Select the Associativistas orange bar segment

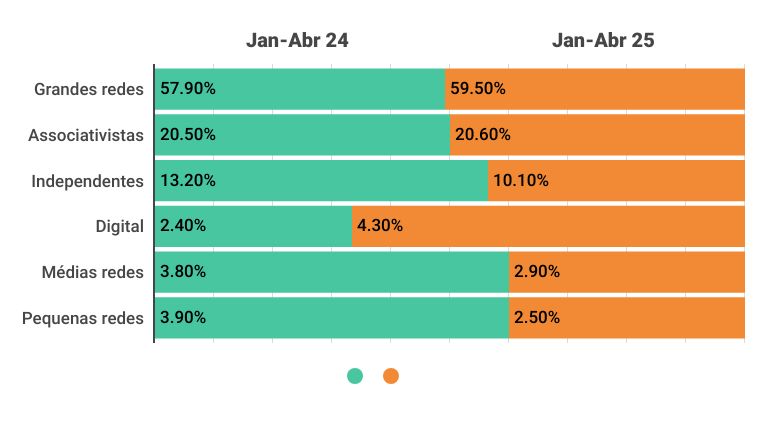[598, 134]
